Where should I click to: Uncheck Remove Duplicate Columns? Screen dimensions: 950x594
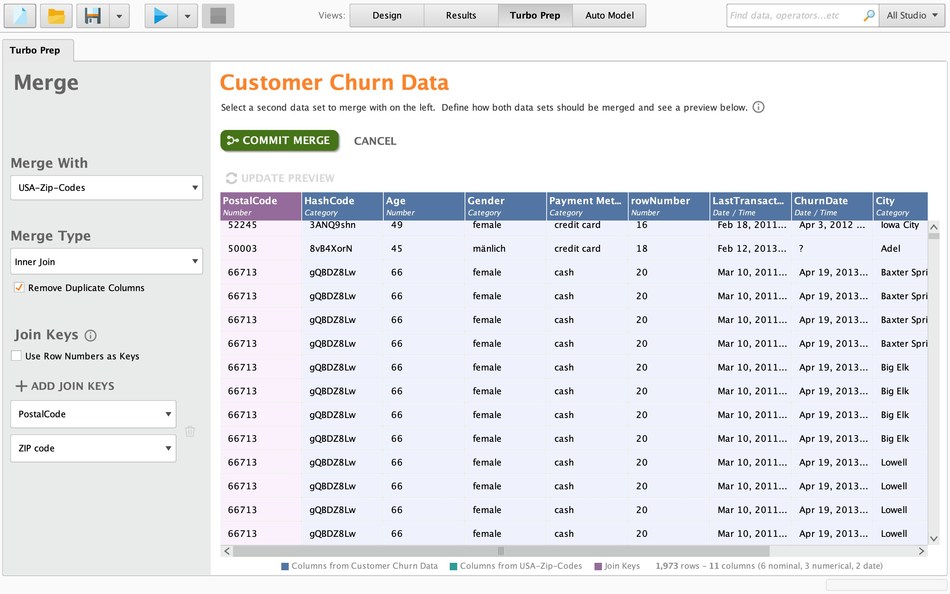(19, 288)
